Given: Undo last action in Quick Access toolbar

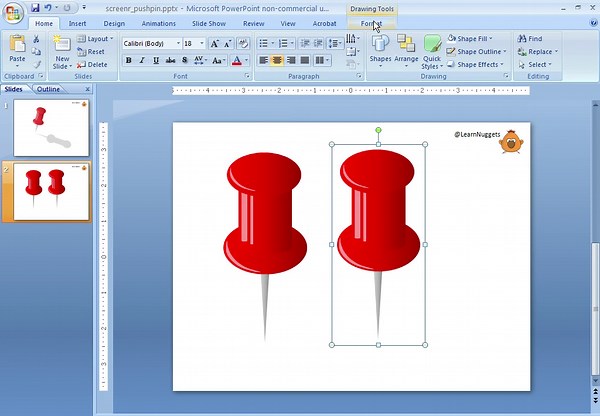Looking at the screenshot, I should (x=48, y=8).
